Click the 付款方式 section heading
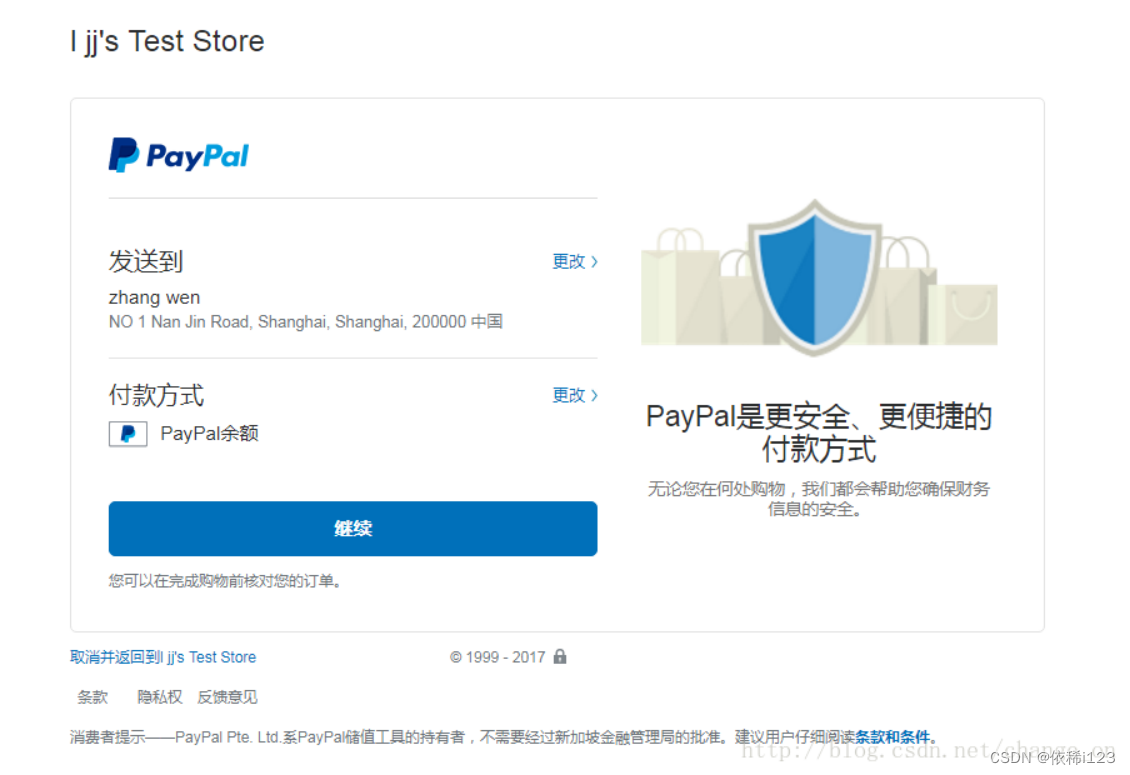 click(156, 395)
